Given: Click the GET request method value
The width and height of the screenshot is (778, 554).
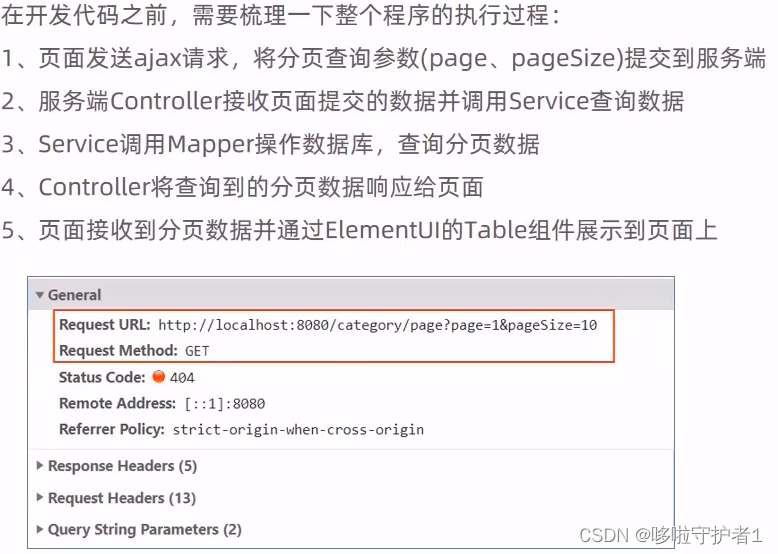Looking at the screenshot, I should [197, 351].
